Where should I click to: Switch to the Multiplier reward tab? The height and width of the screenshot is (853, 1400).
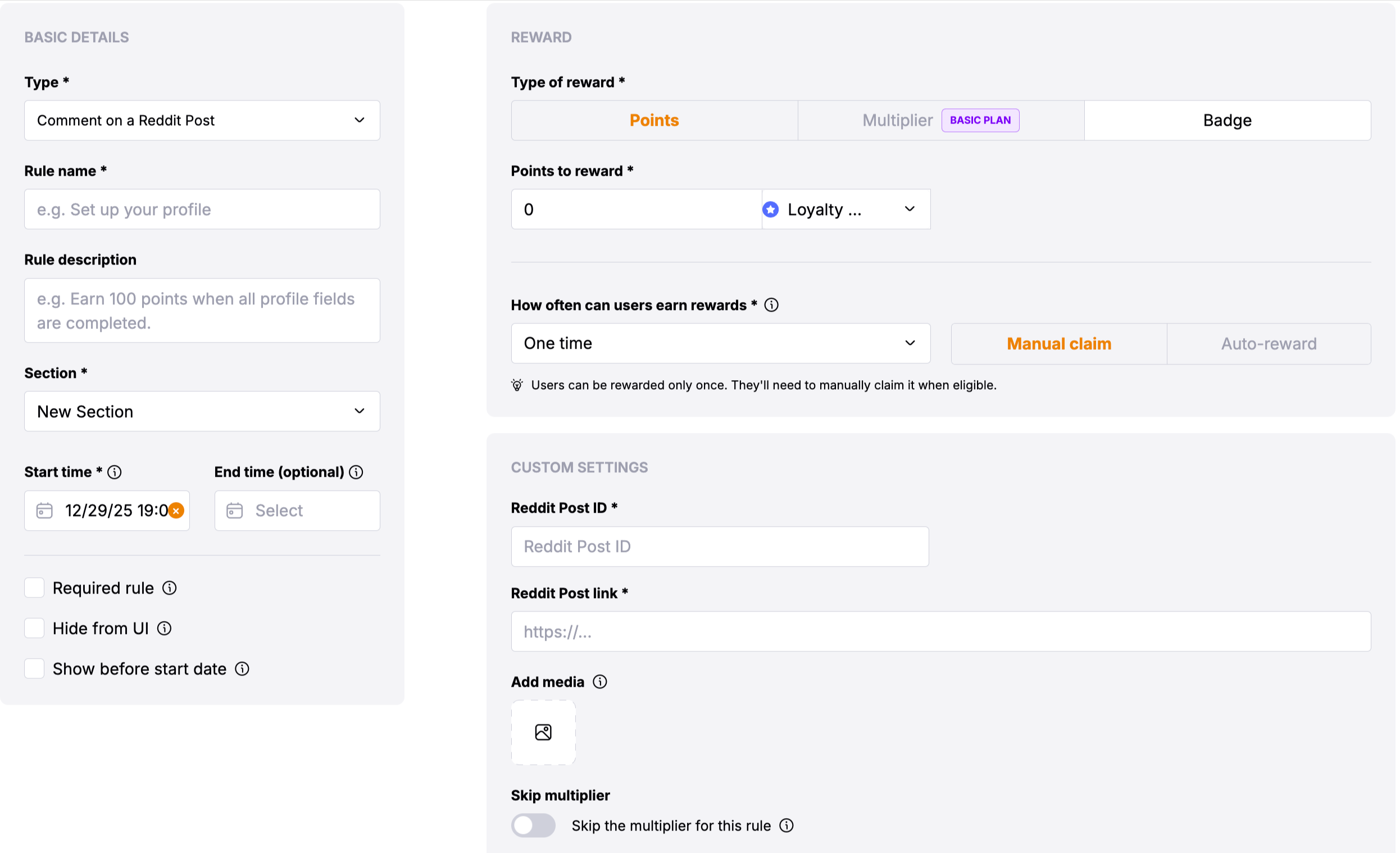[x=897, y=120]
